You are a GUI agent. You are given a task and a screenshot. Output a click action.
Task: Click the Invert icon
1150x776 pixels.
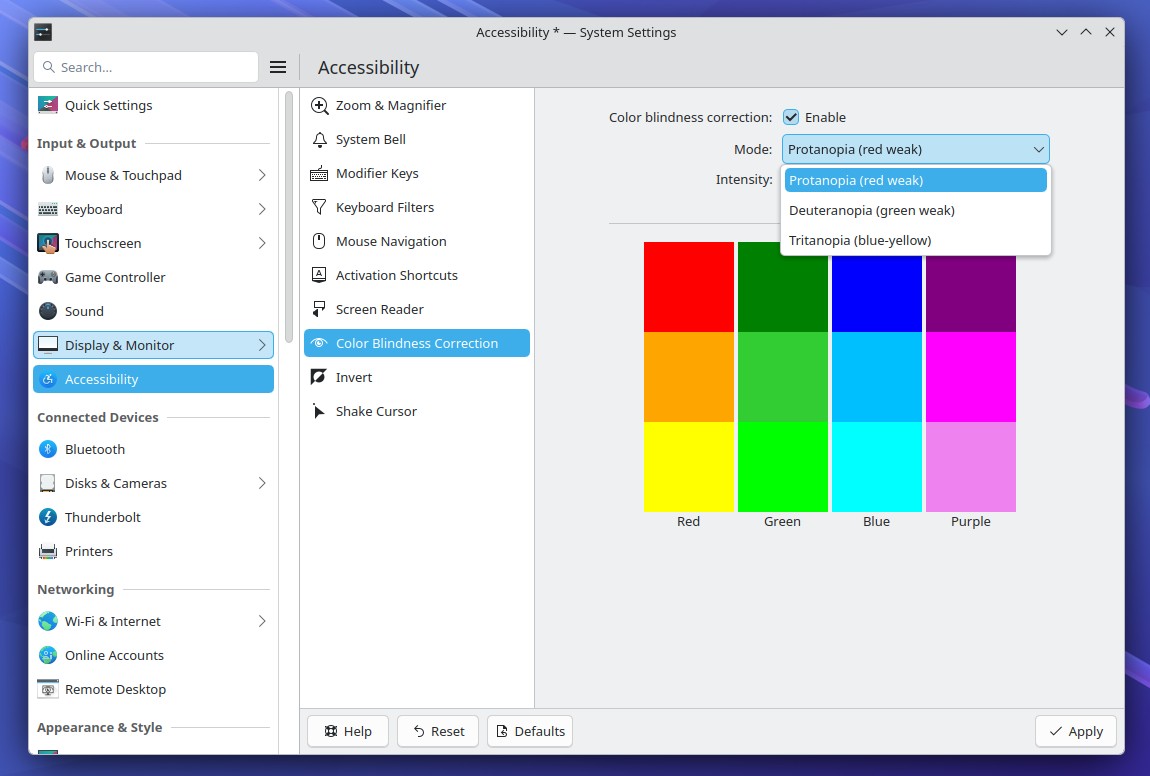pos(319,377)
